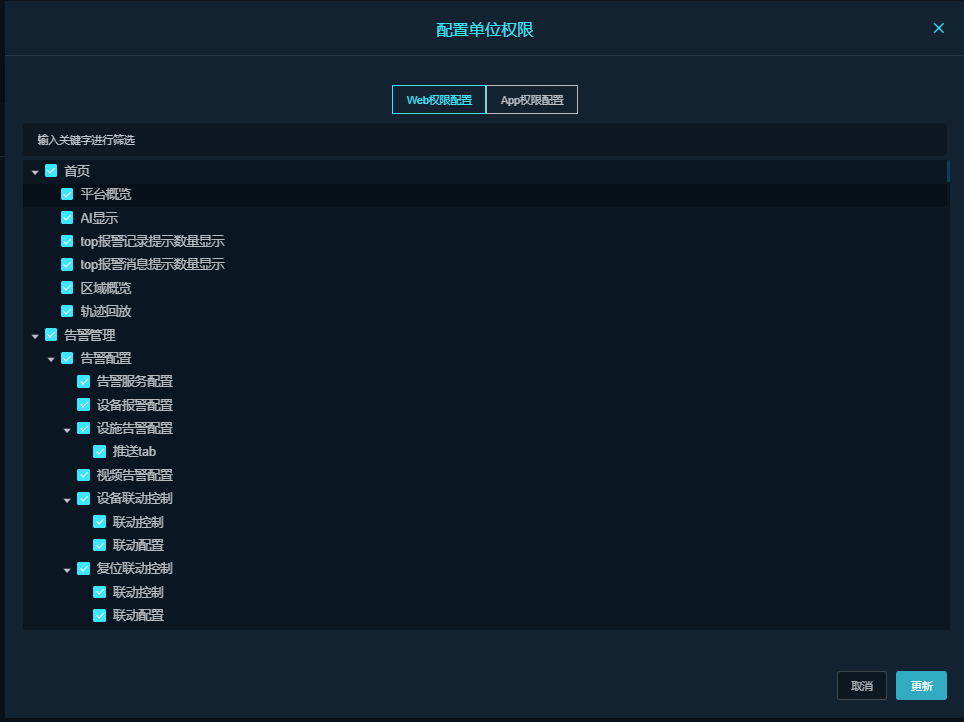Switch to App权限配置 tab
964x722 pixels.
coord(532,100)
